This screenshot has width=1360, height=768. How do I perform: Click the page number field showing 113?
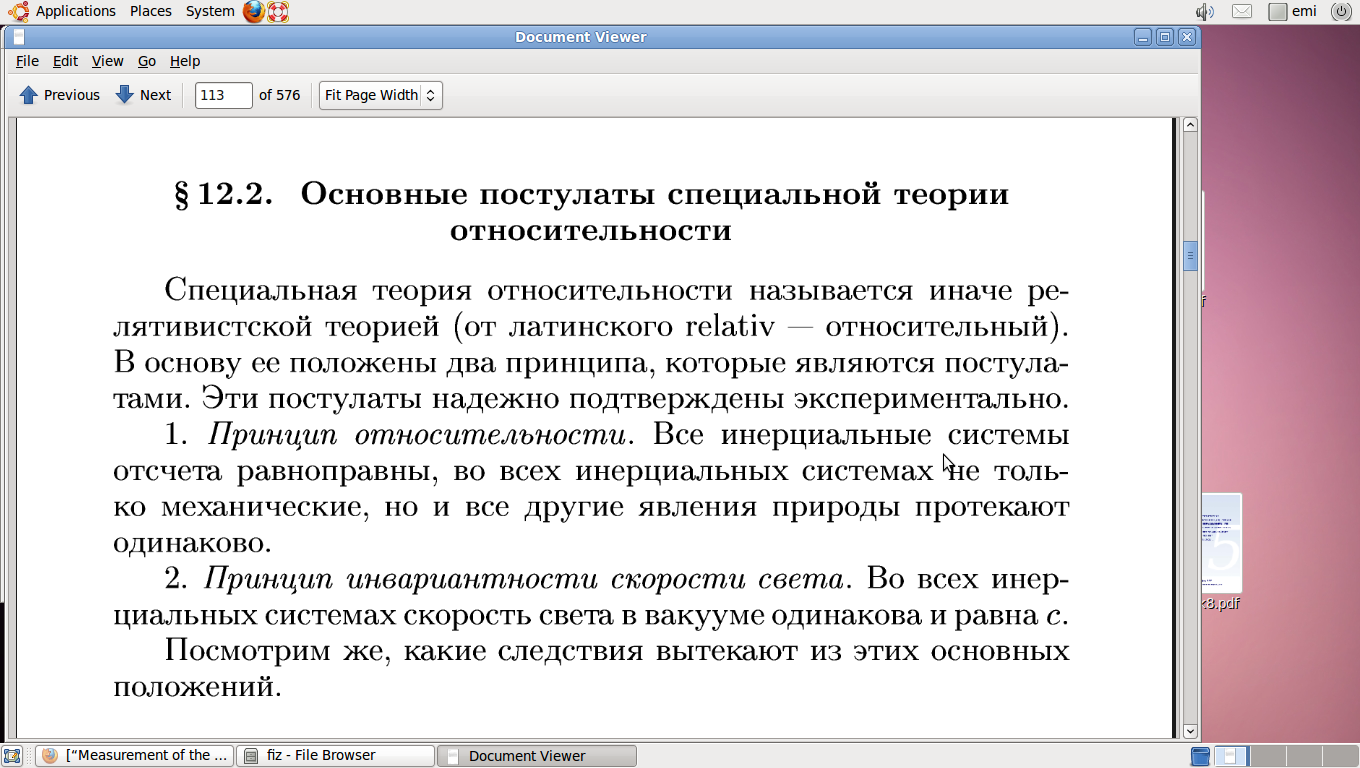(x=223, y=95)
